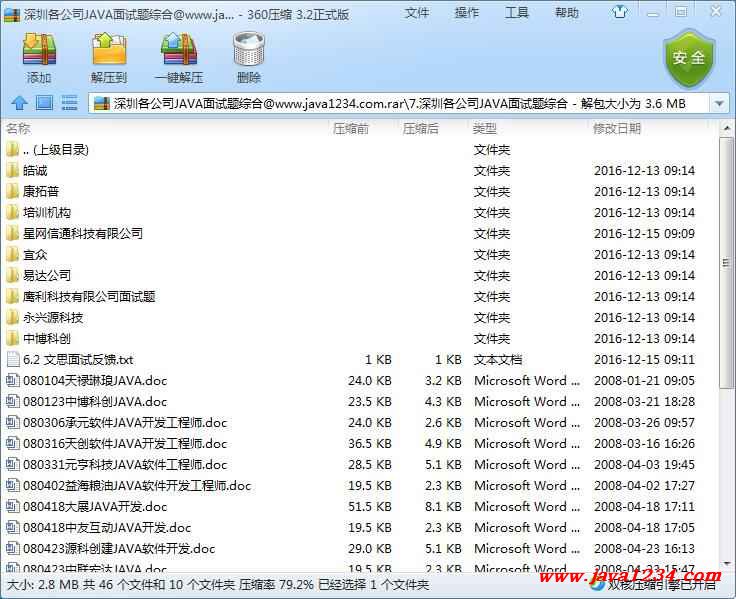Open the 工具 menu
The width and height of the screenshot is (736, 599).
[516, 13]
